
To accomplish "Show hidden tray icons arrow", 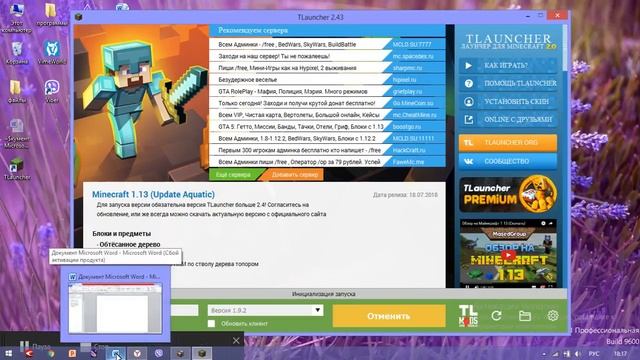I will 544,354.
